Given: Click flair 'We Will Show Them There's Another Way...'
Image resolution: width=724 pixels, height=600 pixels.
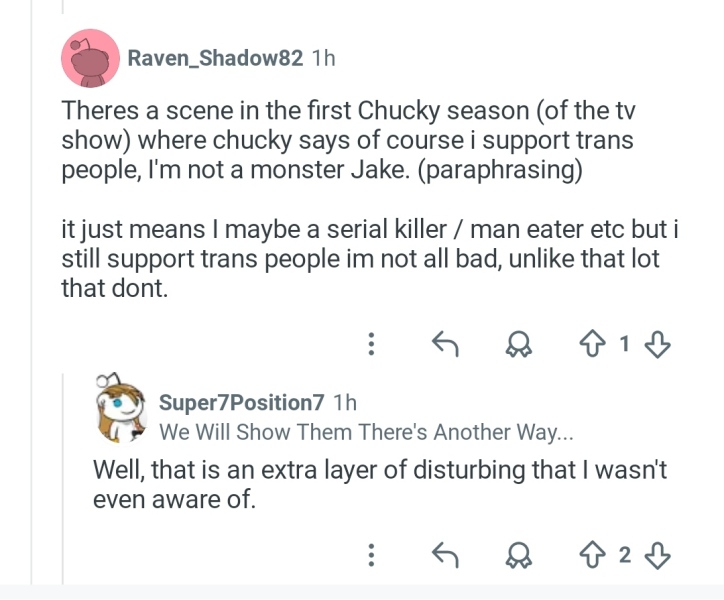Looking at the screenshot, I should [366, 432].
